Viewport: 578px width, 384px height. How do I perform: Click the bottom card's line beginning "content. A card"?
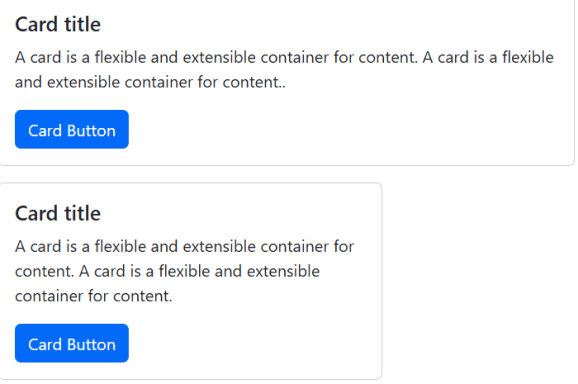pos(167,271)
